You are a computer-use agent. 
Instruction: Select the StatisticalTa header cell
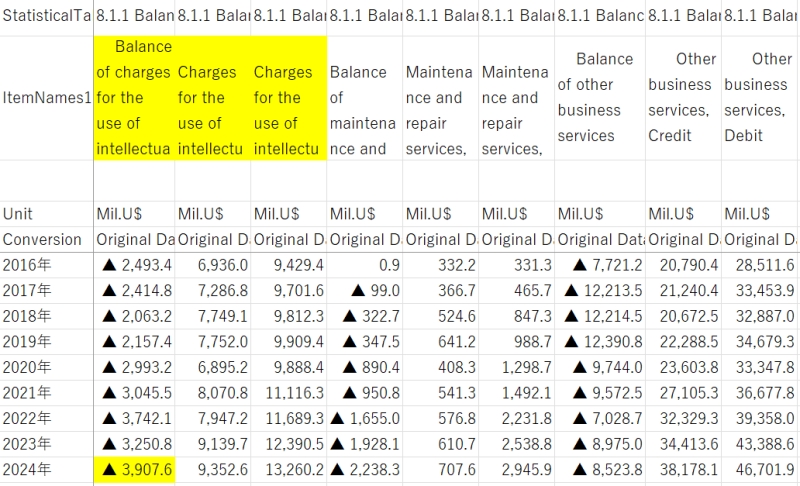pos(46,17)
